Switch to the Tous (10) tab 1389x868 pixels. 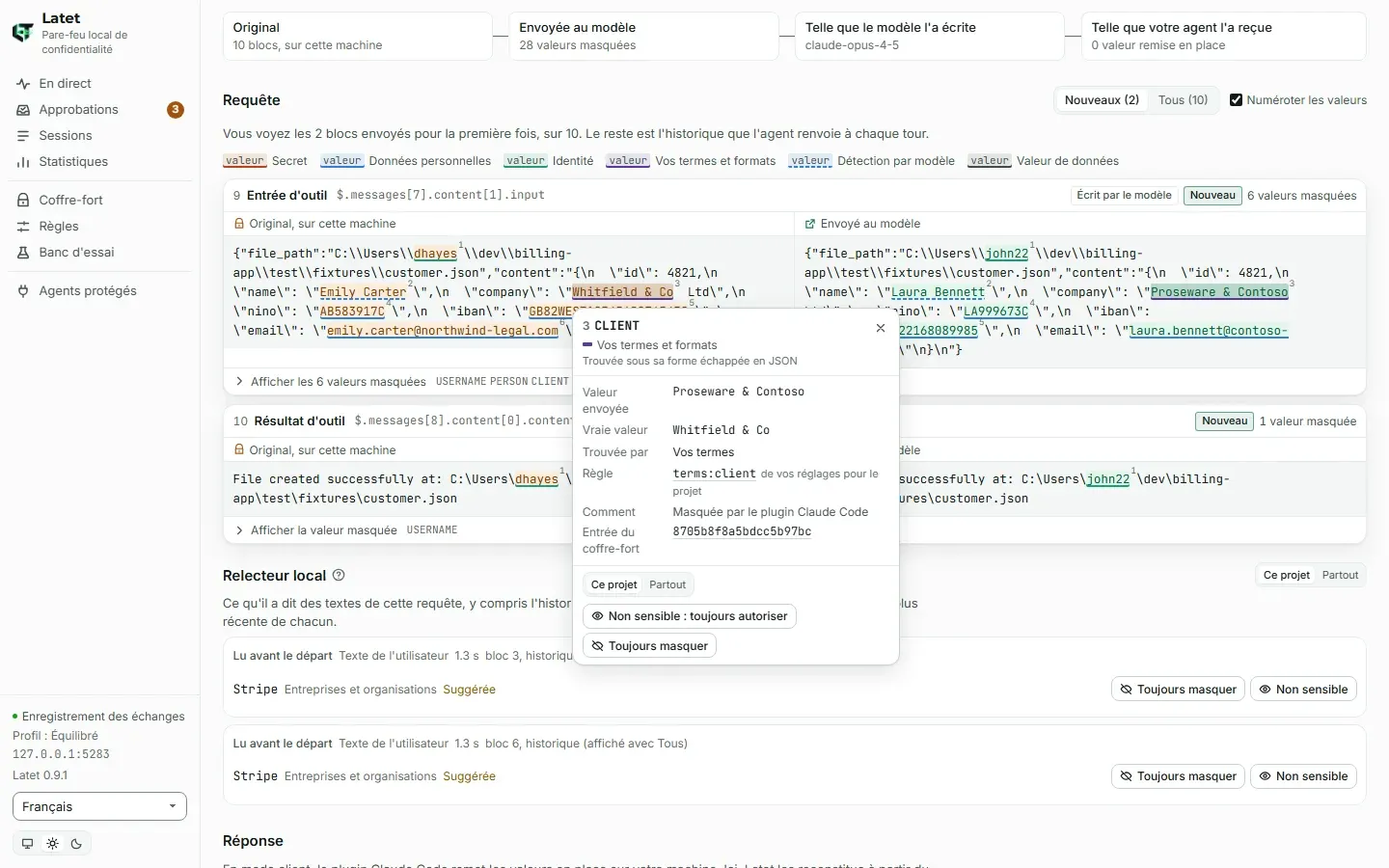1183,100
